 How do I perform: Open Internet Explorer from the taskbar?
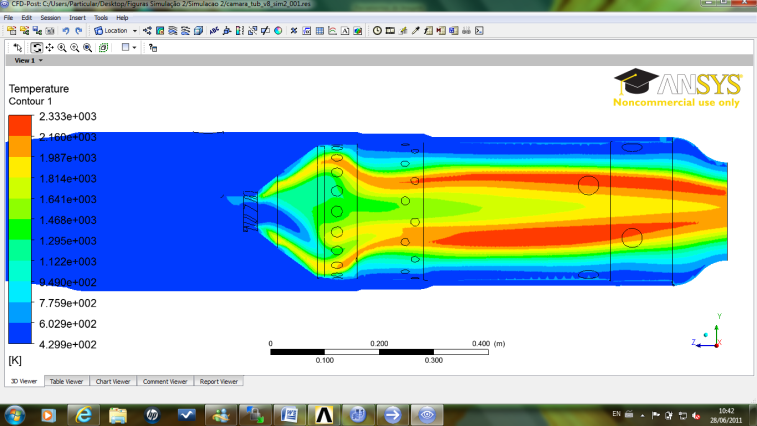pyautogui.click(x=83, y=413)
